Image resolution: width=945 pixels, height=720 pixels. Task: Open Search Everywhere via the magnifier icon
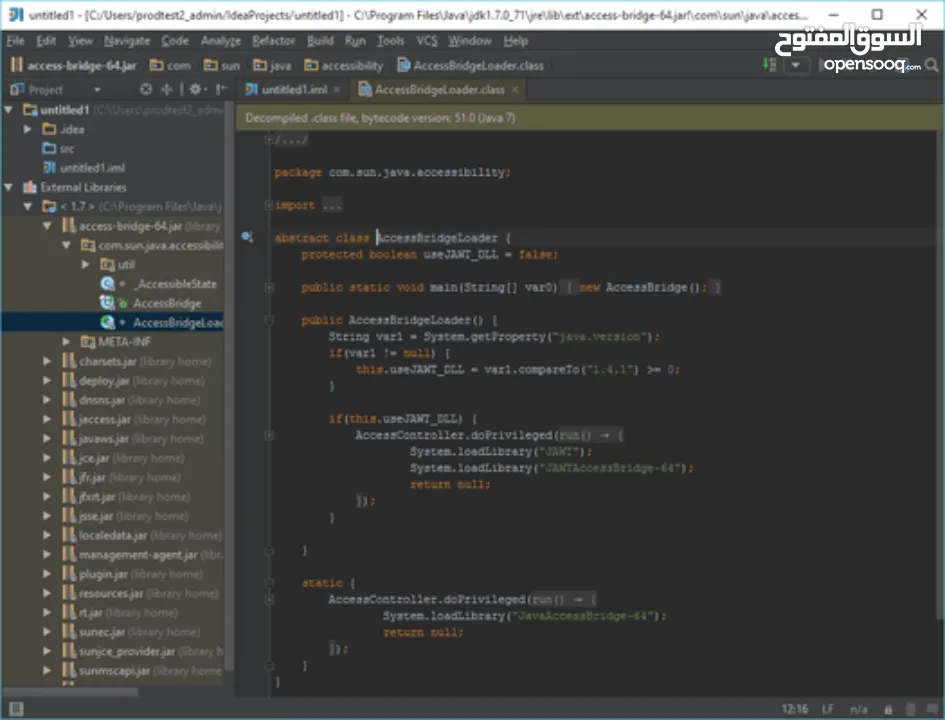click(x=932, y=64)
